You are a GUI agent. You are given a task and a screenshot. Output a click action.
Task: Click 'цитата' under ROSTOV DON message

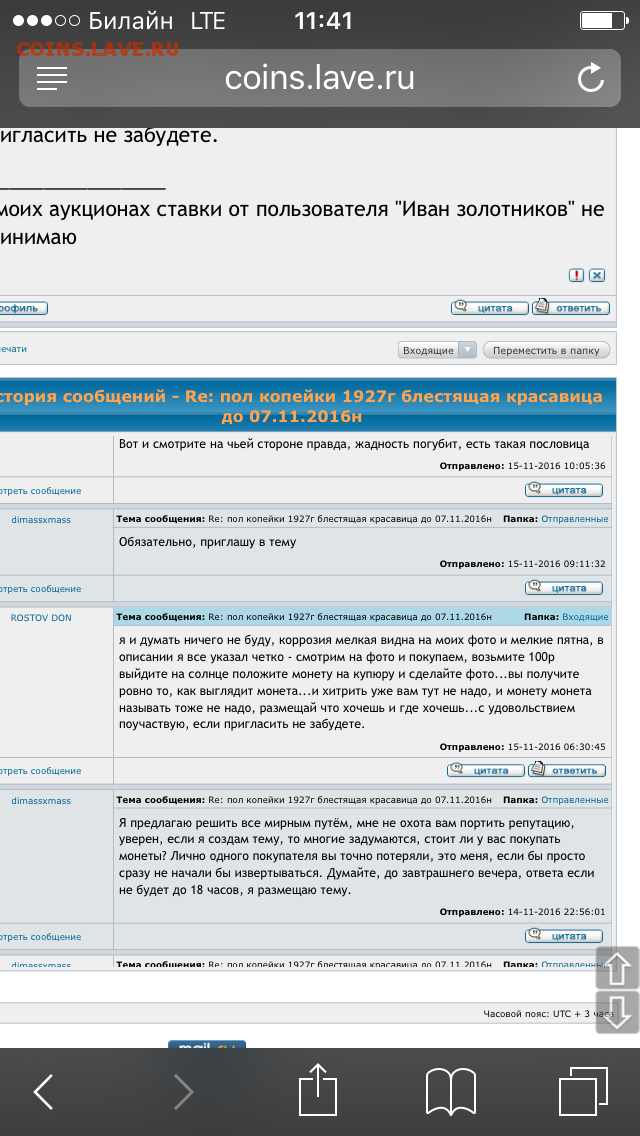tap(486, 769)
